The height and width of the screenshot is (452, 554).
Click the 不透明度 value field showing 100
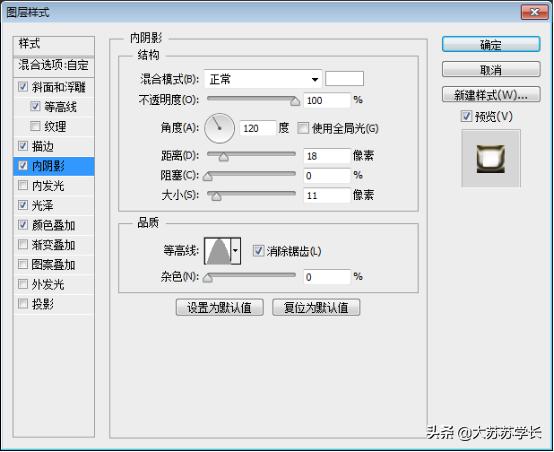[327, 100]
